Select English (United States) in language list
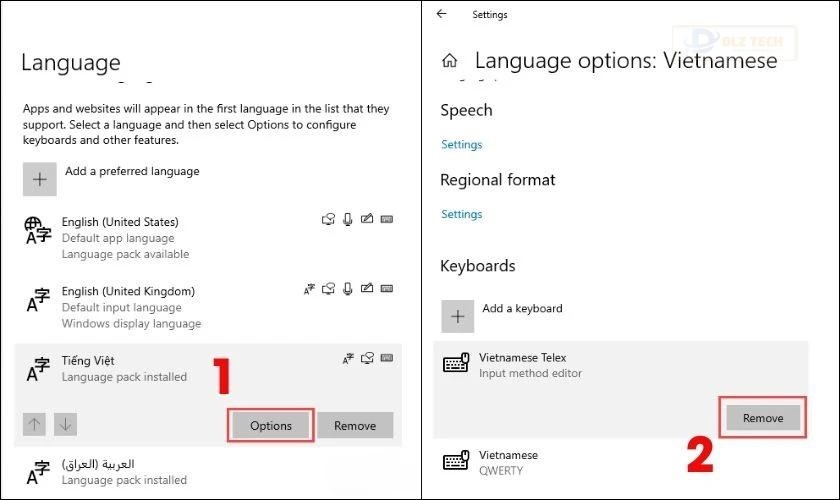840x500 pixels. [x=120, y=222]
